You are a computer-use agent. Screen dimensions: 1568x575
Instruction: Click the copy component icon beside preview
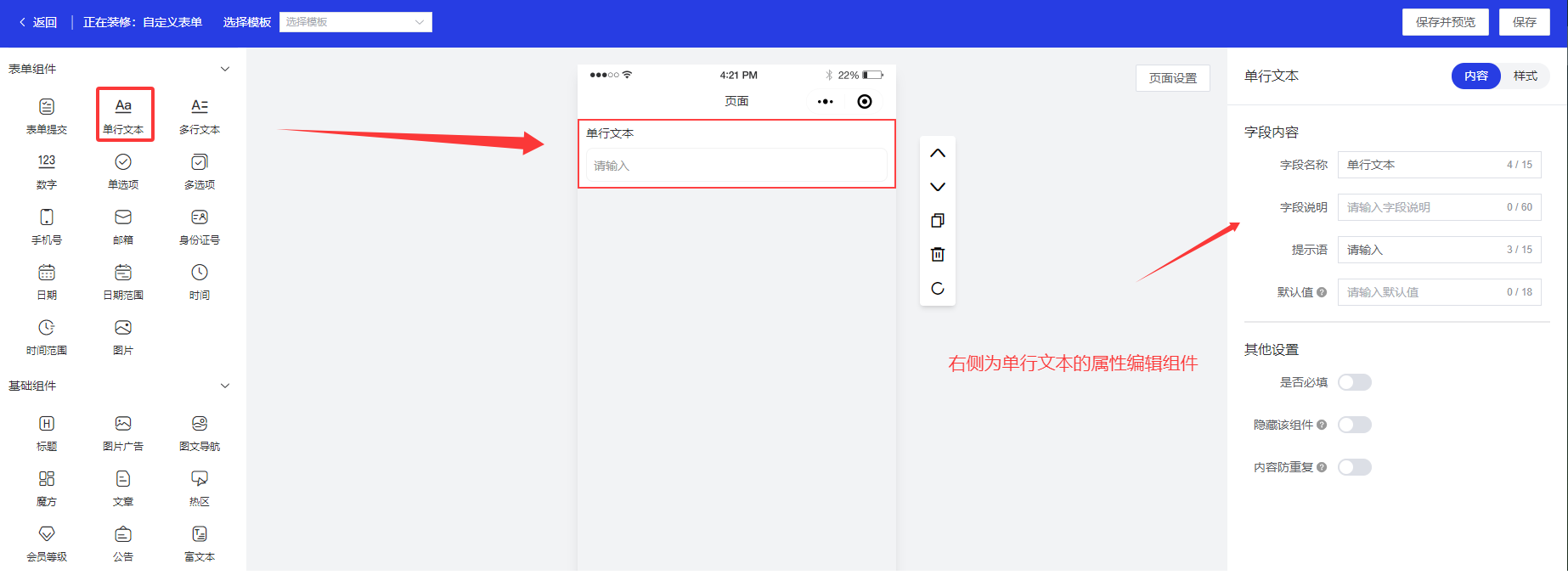pos(938,221)
